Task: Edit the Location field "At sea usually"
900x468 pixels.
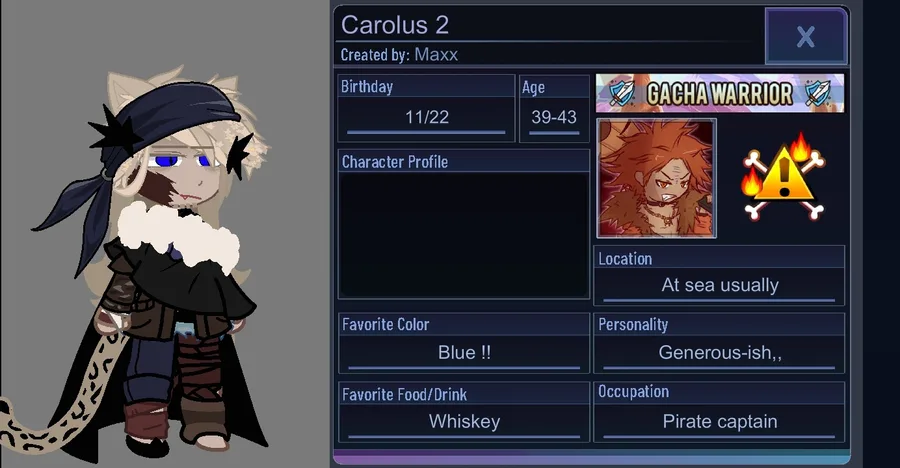Action: coord(720,285)
